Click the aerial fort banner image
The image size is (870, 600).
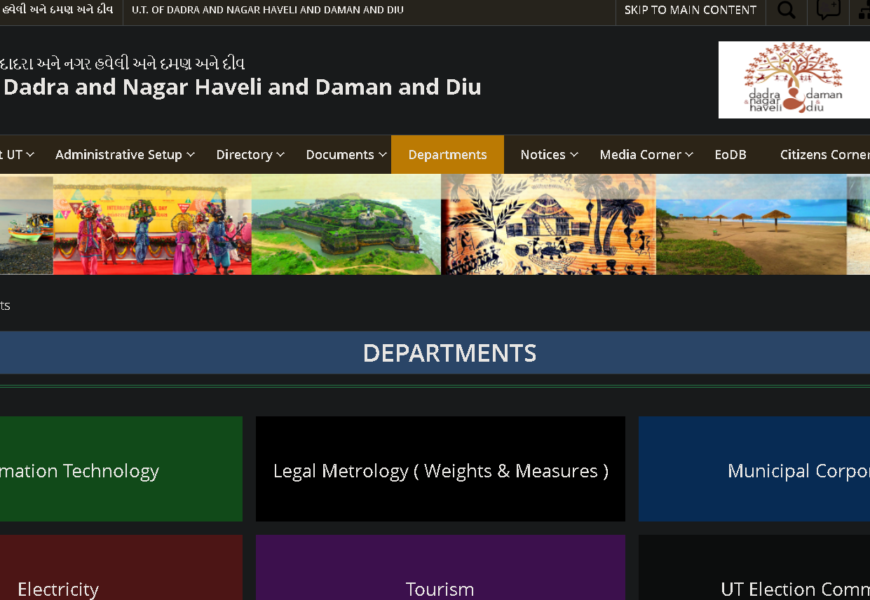click(346, 225)
